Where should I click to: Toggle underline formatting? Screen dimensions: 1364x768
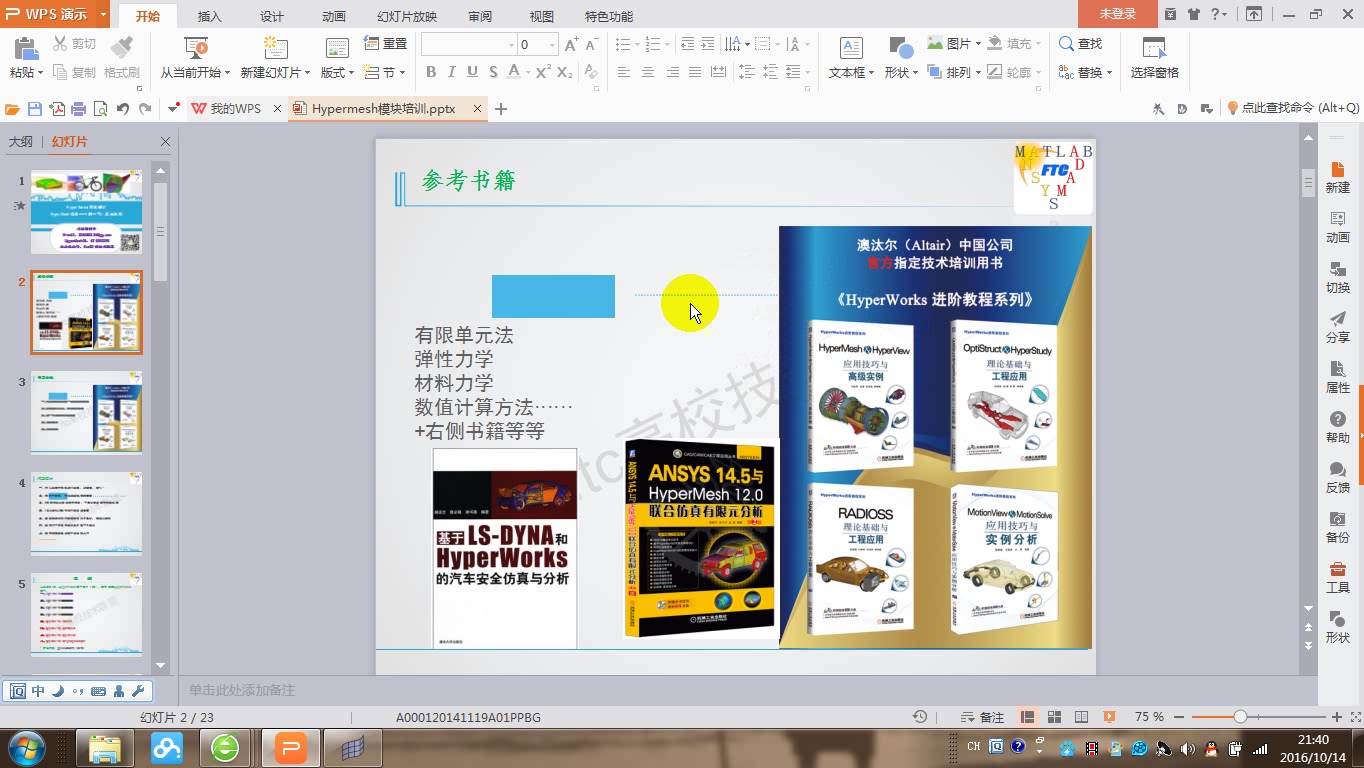point(471,72)
